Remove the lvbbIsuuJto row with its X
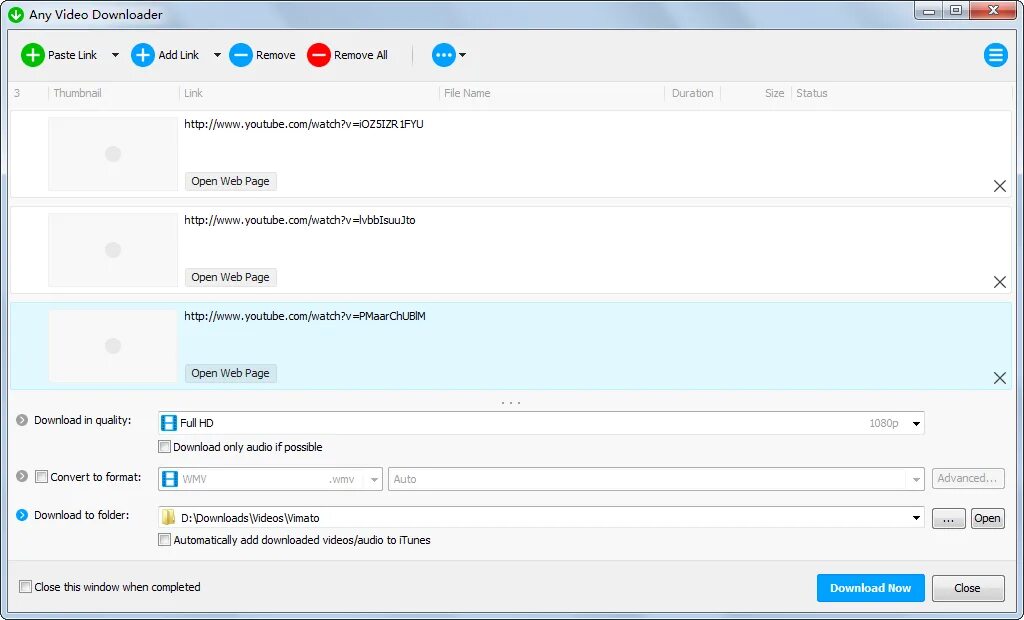The image size is (1024, 620). pos(999,282)
